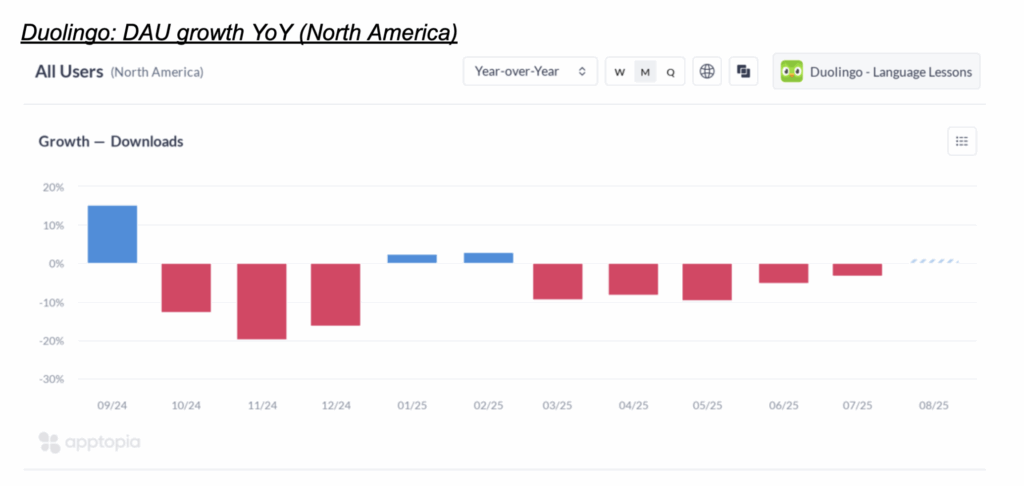Image resolution: width=1024 pixels, height=486 pixels.
Task: Select the 12/24 red bar
Action: tap(336, 294)
